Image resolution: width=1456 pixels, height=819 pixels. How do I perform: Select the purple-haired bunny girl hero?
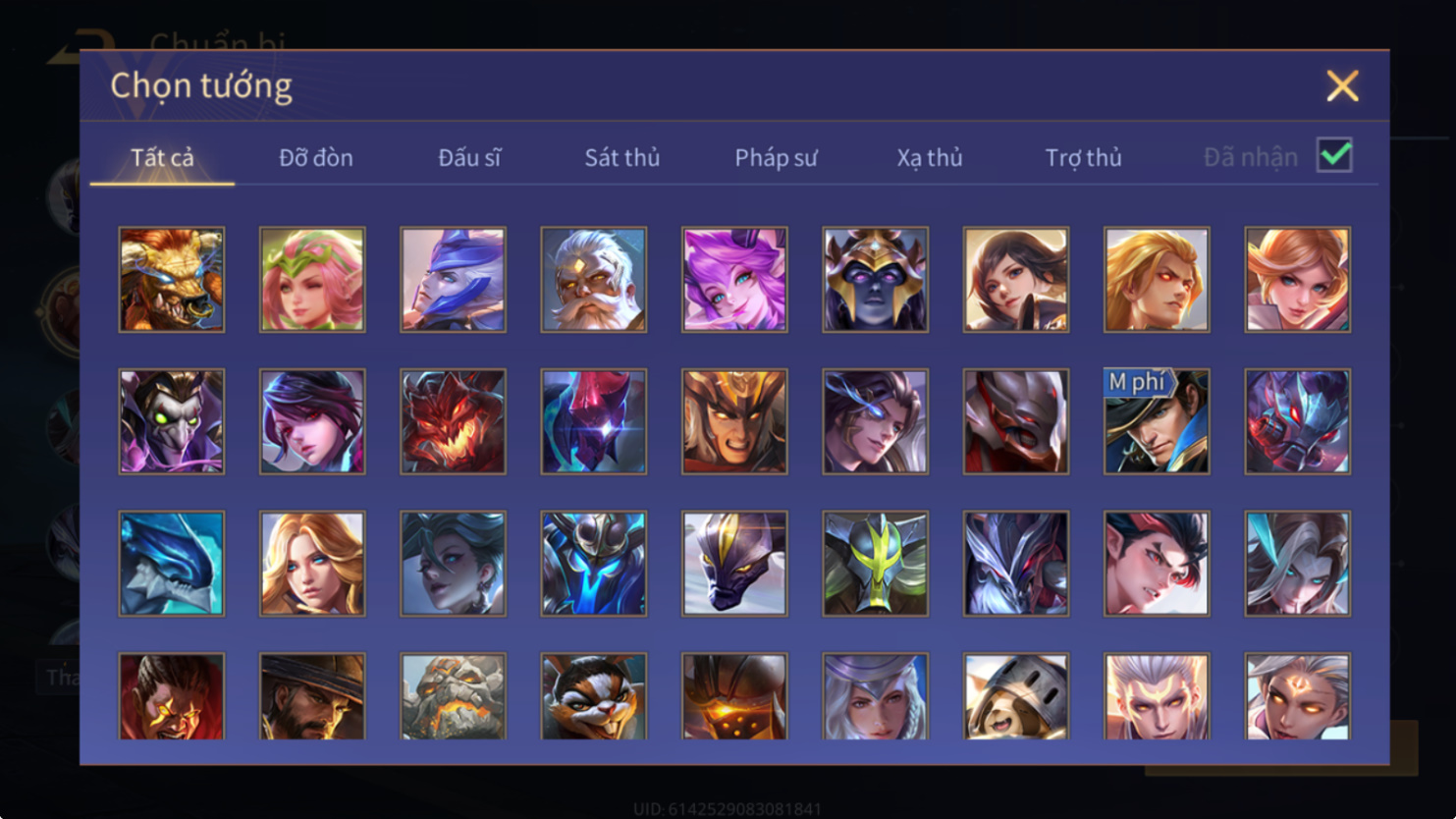tap(734, 280)
